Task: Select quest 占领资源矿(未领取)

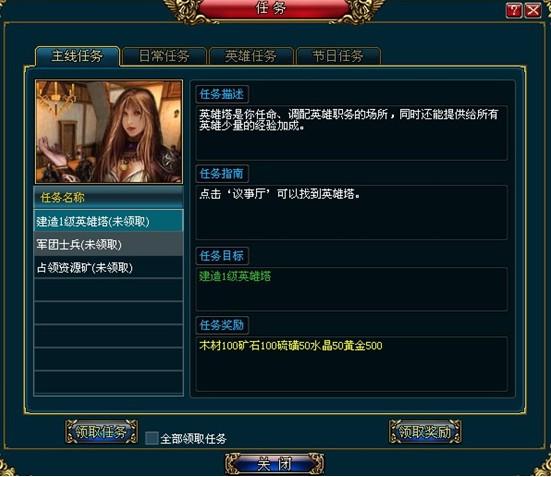Action: coord(109,267)
